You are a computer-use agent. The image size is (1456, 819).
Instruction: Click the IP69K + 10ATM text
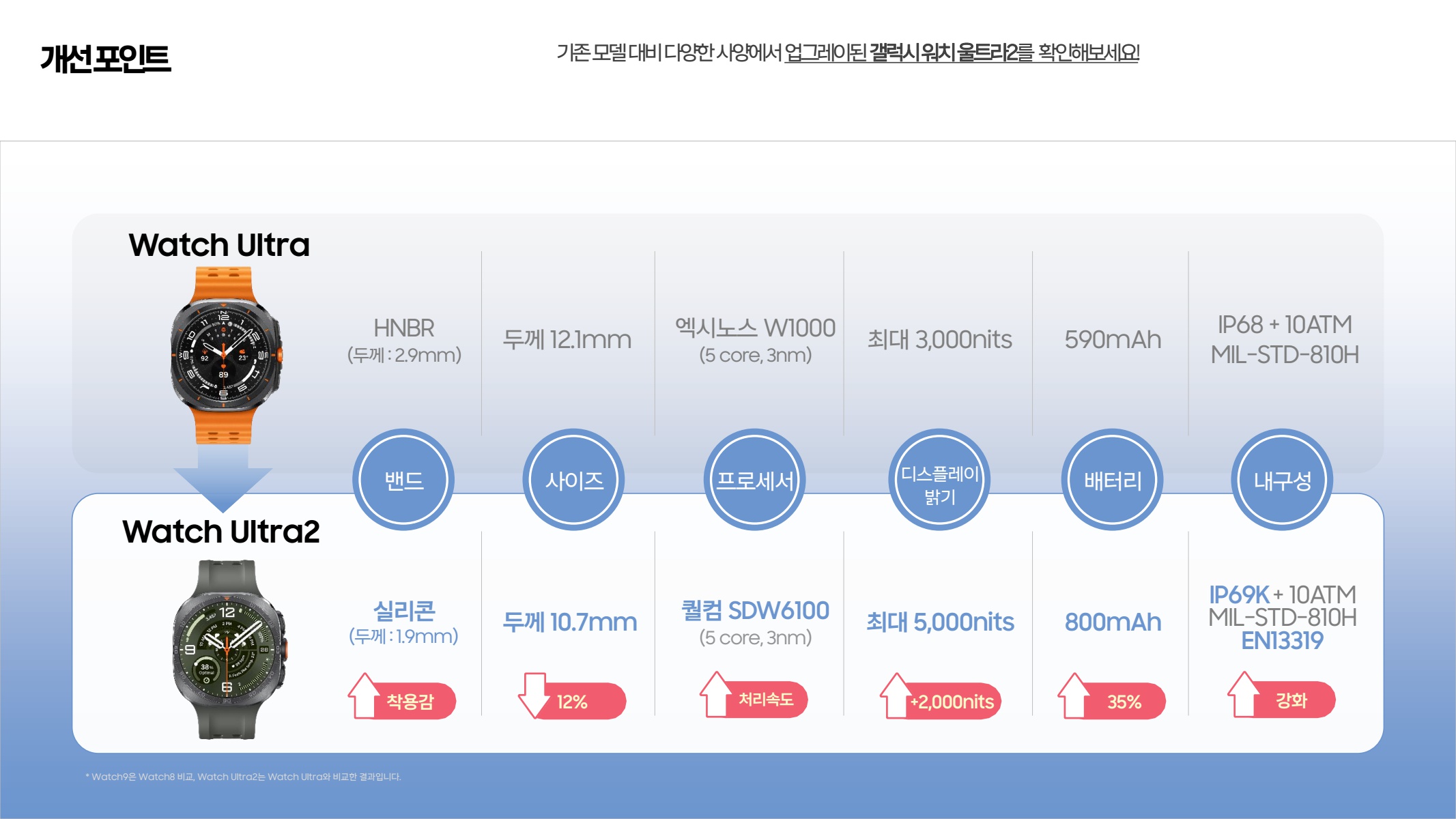(x=1282, y=594)
